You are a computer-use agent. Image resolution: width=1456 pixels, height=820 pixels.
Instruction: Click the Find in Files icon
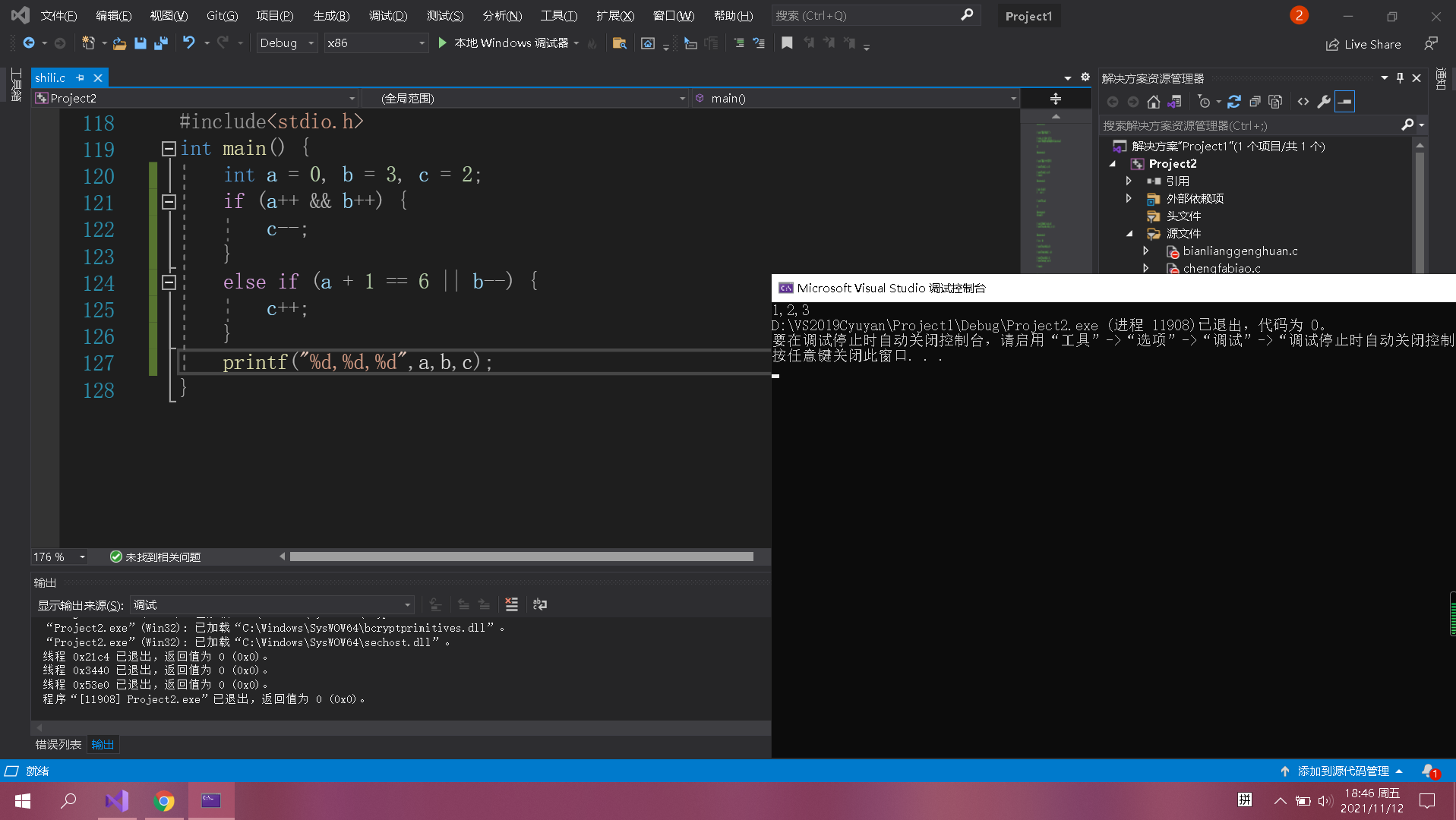pos(620,43)
